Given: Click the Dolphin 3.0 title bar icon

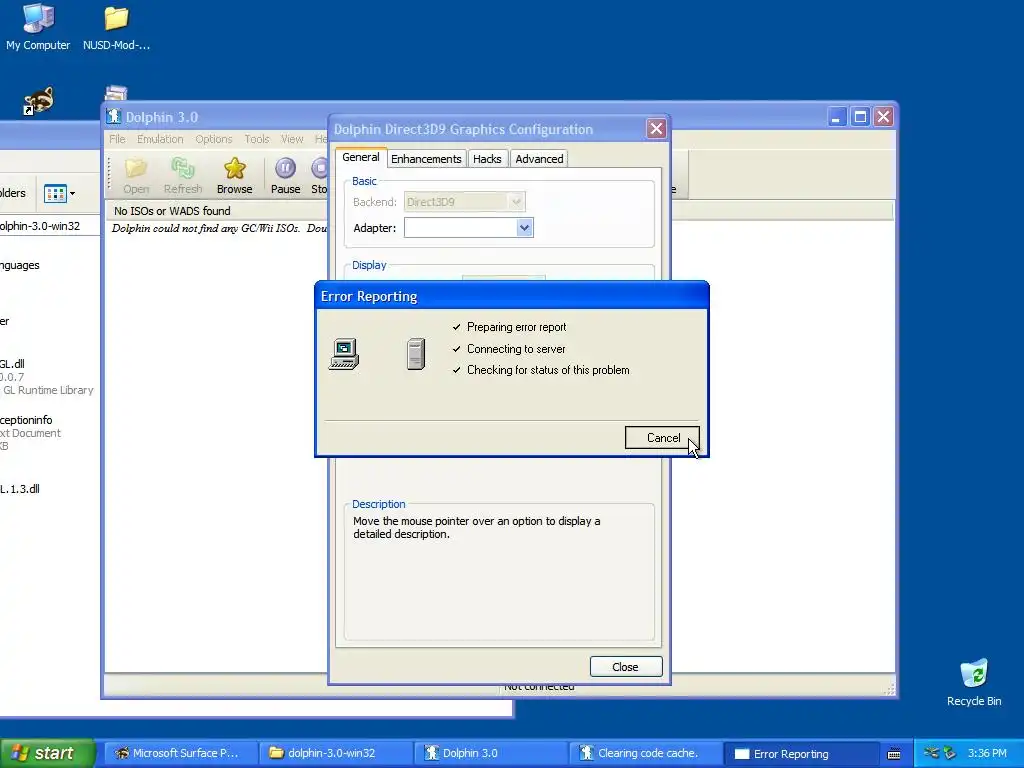Looking at the screenshot, I should click(114, 116).
